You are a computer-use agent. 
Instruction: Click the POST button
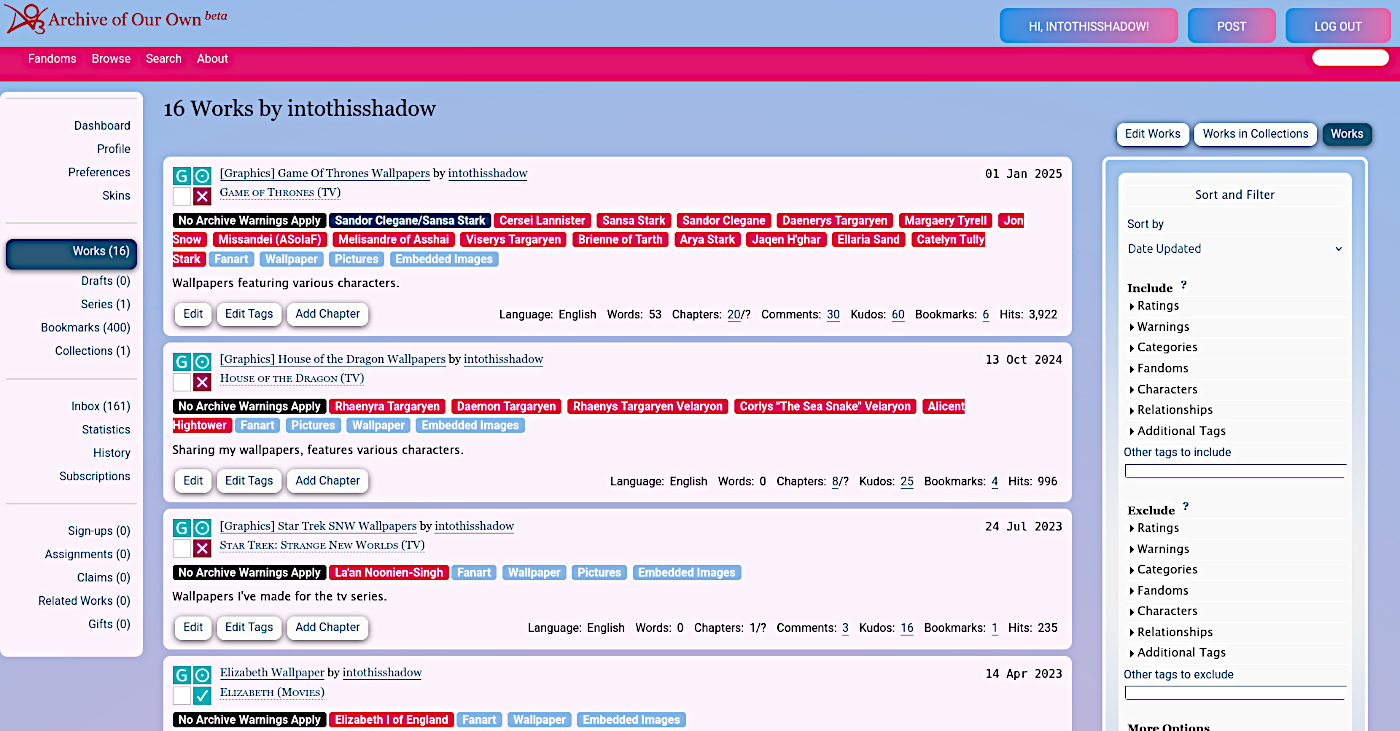pyautogui.click(x=1231, y=26)
